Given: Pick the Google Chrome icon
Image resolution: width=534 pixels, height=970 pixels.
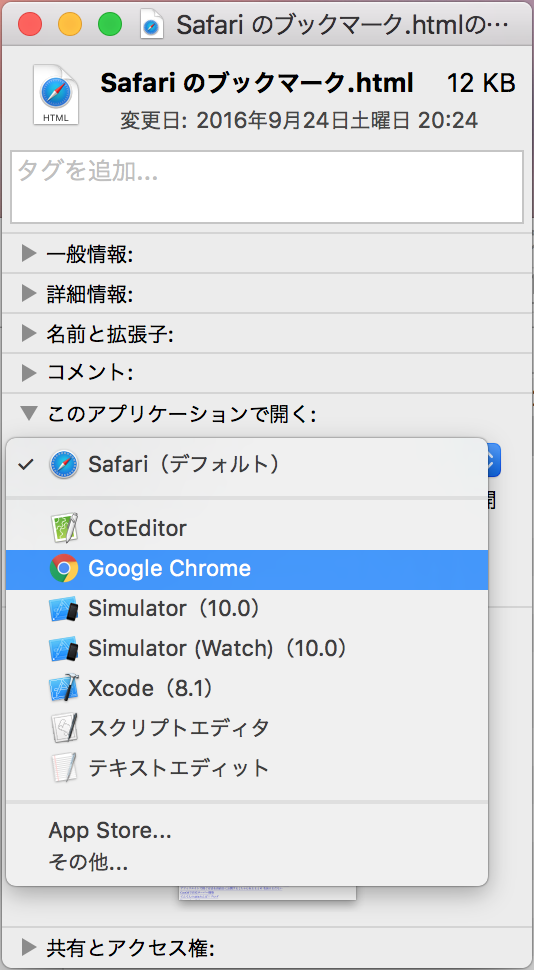Looking at the screenshot, I should click(x=64, y=569).
